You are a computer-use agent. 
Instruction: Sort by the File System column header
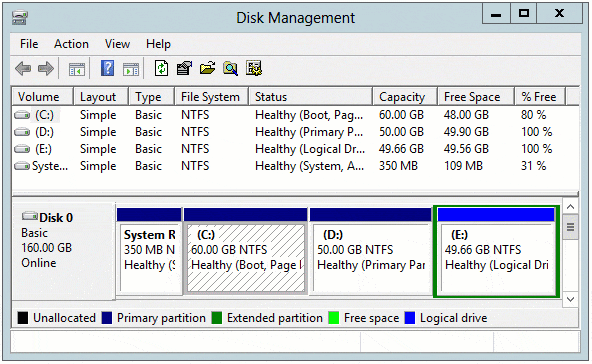click(x=211, y=97)
